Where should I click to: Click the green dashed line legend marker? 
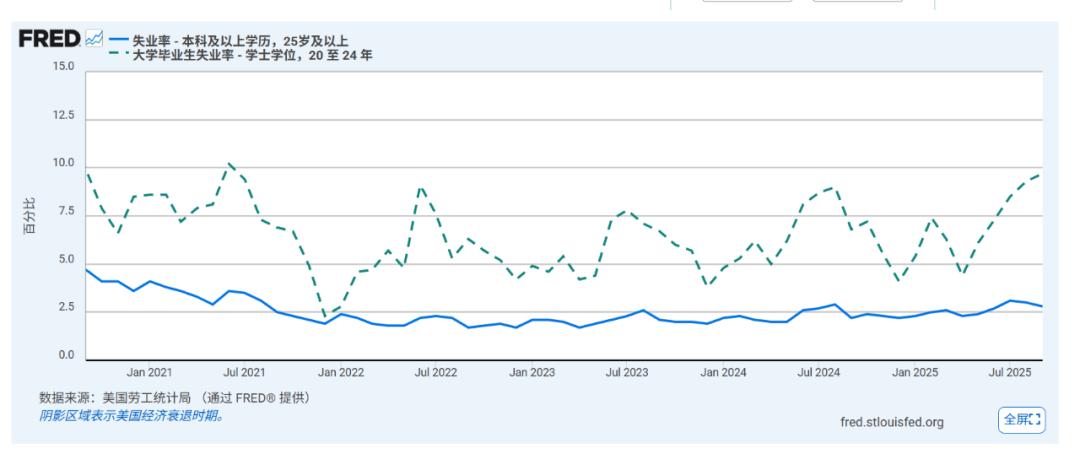[119, 55]
